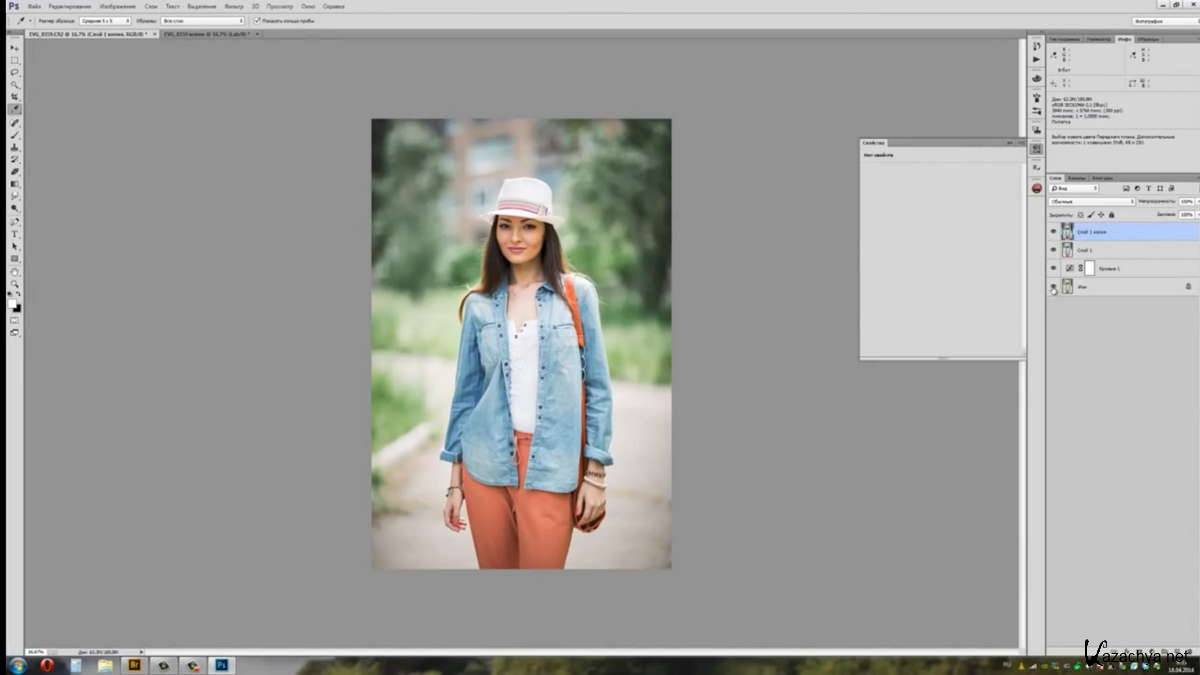Open the Фильтр menu
1200x675 pixels.
pyautogui.click(x=234, y=6)
